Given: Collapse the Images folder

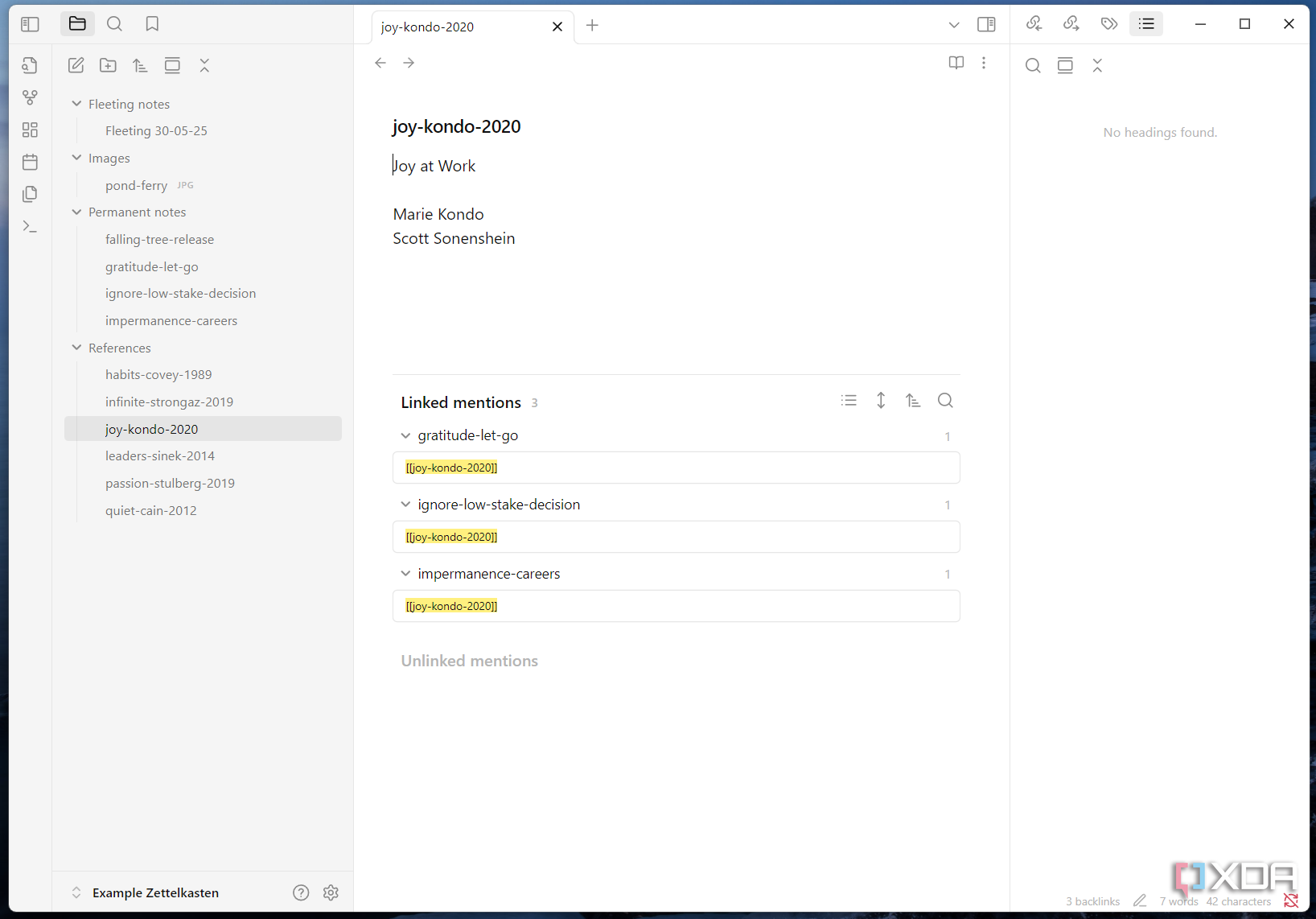Looking at the screenshot, I should point(76,158).
